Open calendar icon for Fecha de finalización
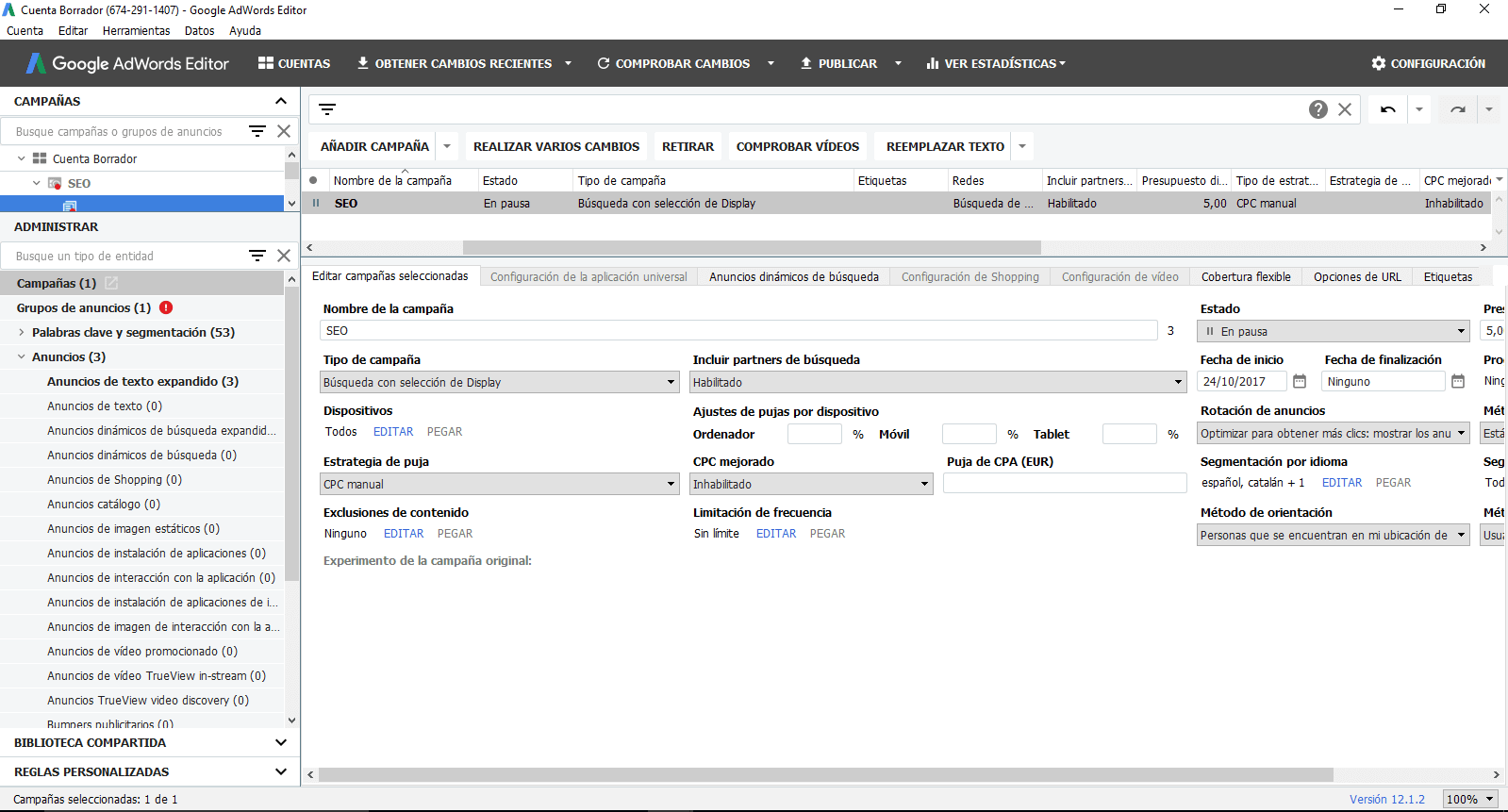 pos(1458,381)
